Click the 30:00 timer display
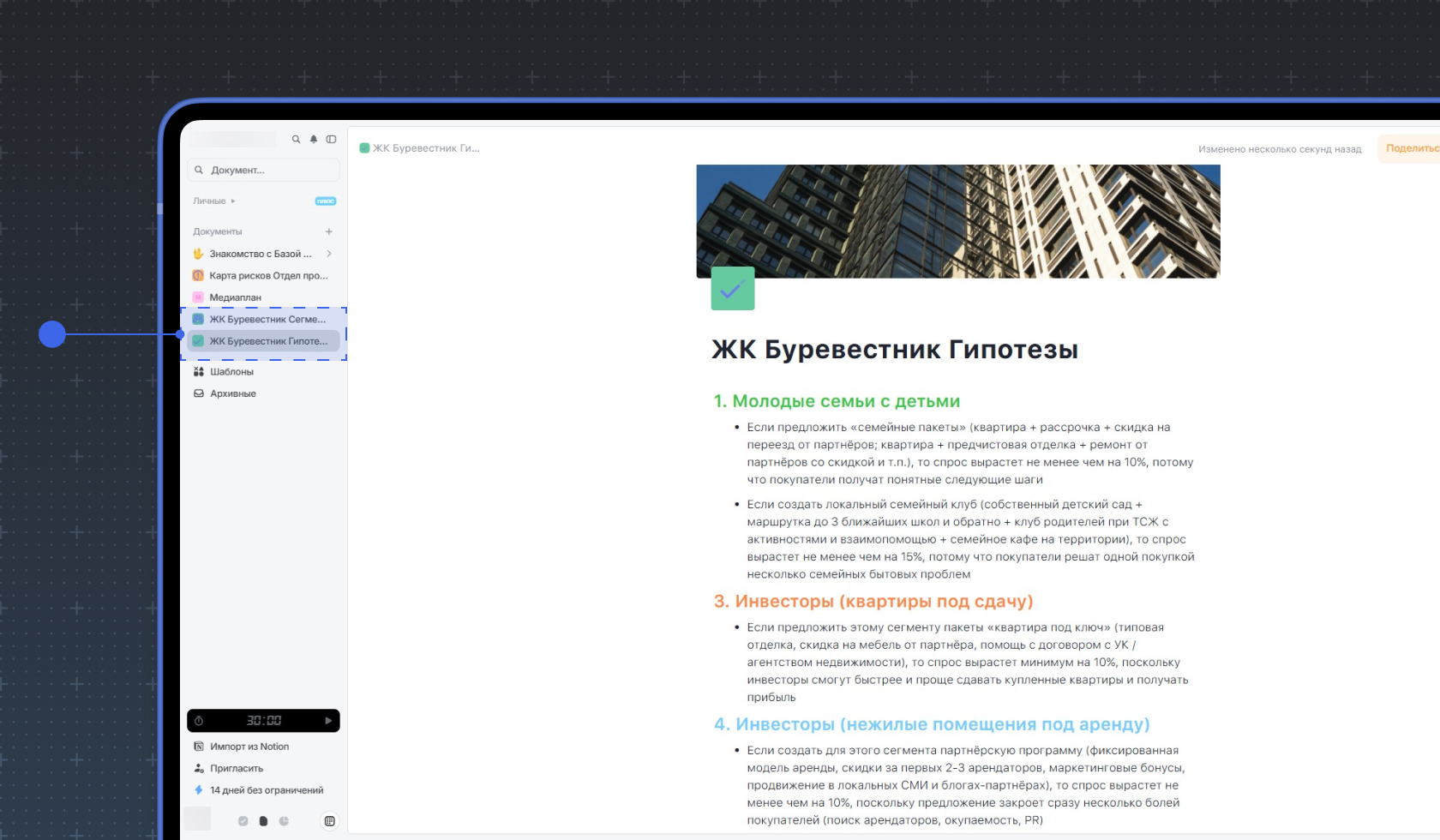1440x840 pixels. pyautogui.click(x=264, y=721)
